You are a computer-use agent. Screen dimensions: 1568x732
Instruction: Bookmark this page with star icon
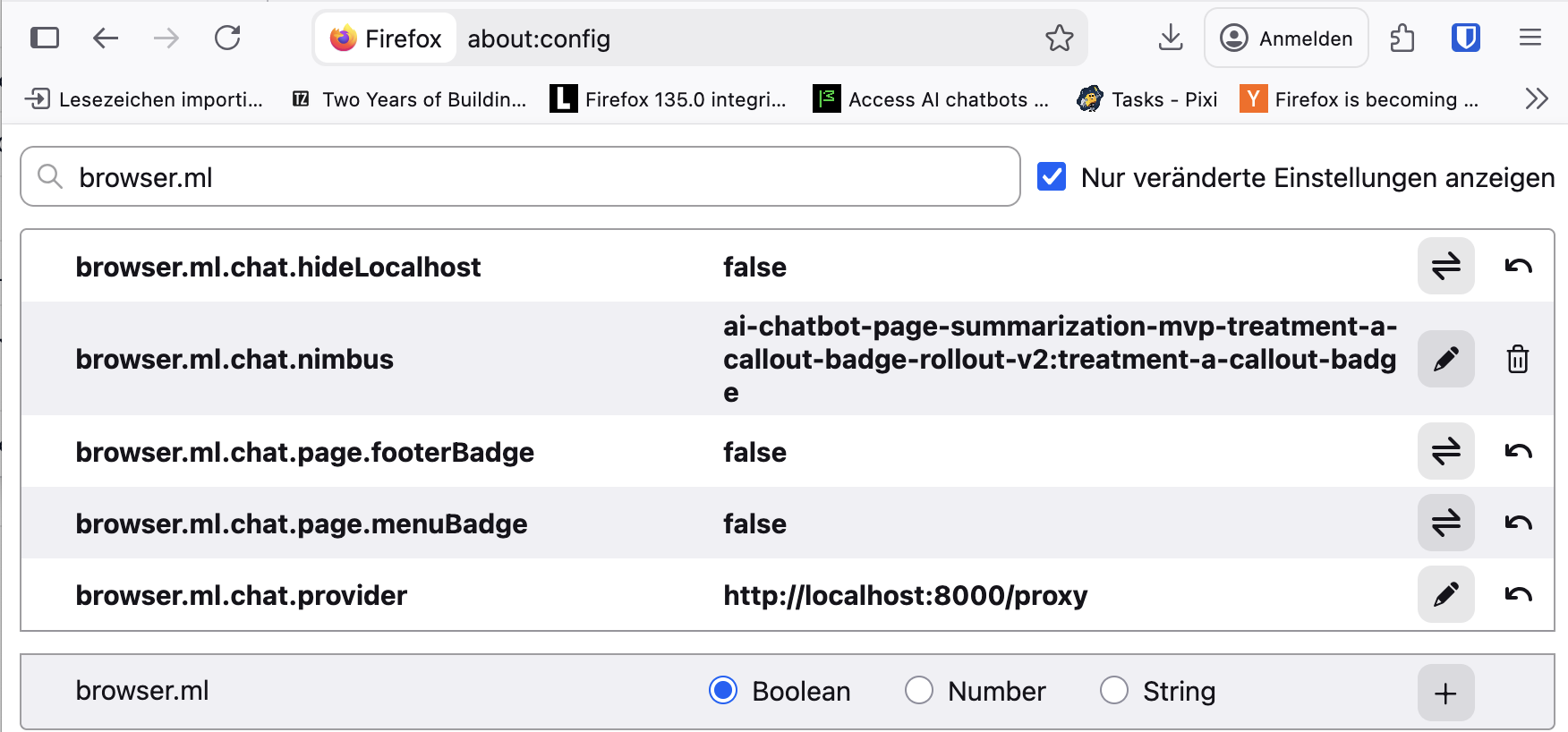point(1060,38)
